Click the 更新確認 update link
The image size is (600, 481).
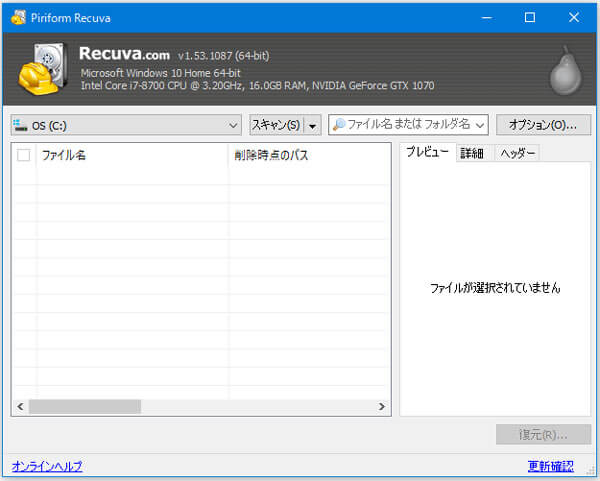pos(551,466)
